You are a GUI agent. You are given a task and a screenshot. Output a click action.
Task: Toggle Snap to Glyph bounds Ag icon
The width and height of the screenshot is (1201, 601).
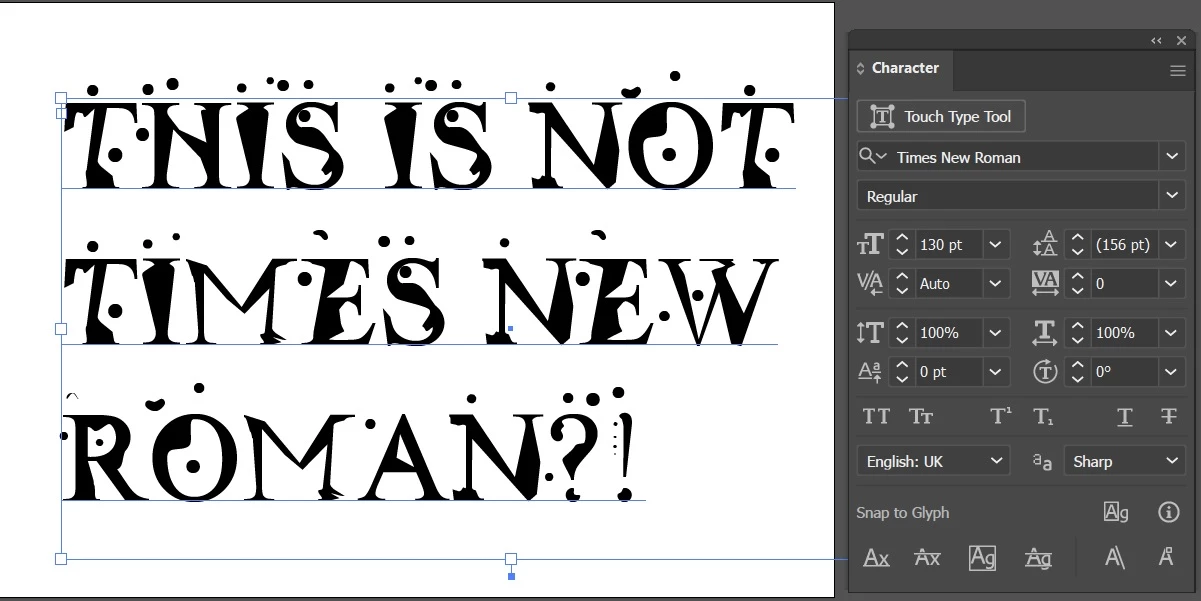(1116, 512)
